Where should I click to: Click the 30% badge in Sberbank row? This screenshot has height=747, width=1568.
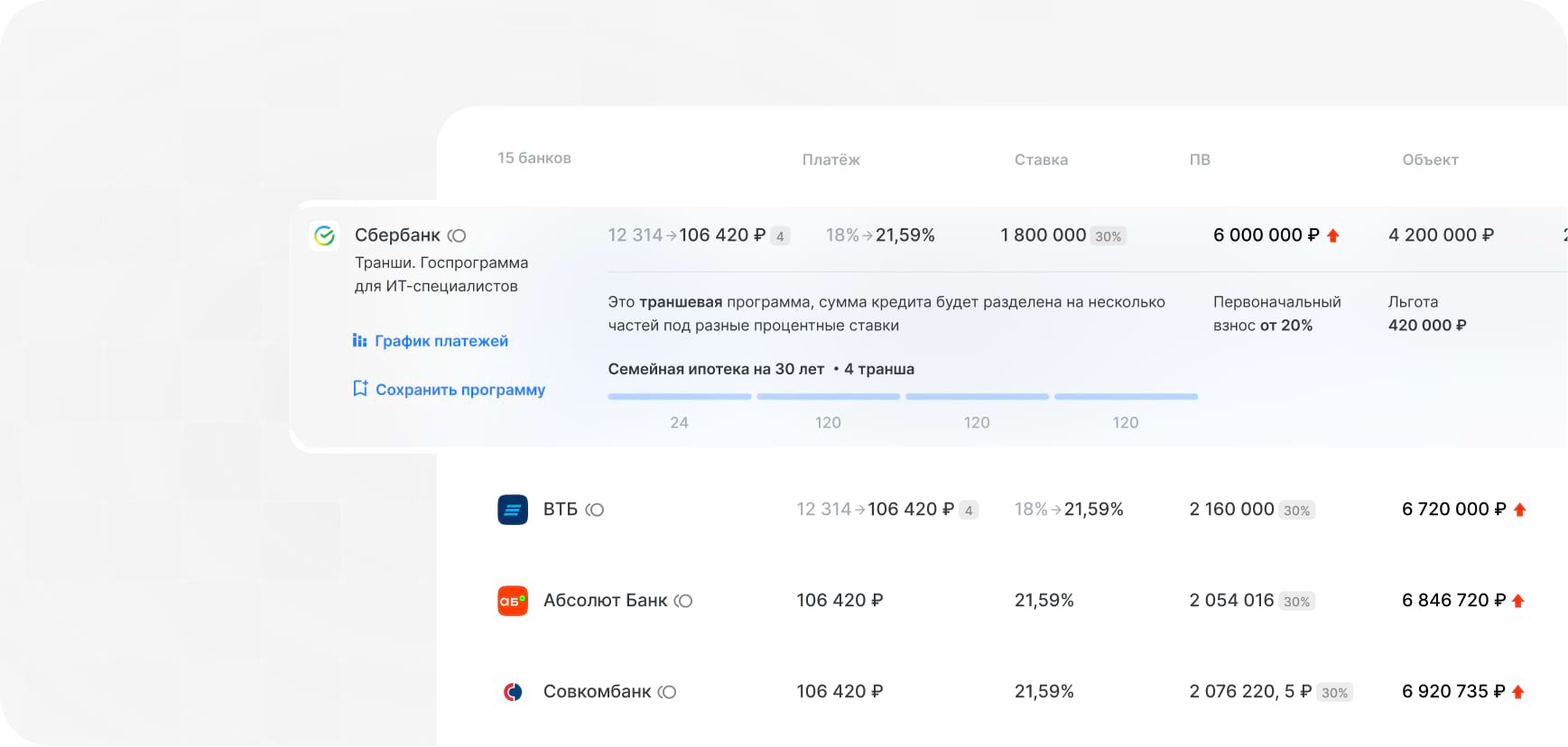point(1108,236)
